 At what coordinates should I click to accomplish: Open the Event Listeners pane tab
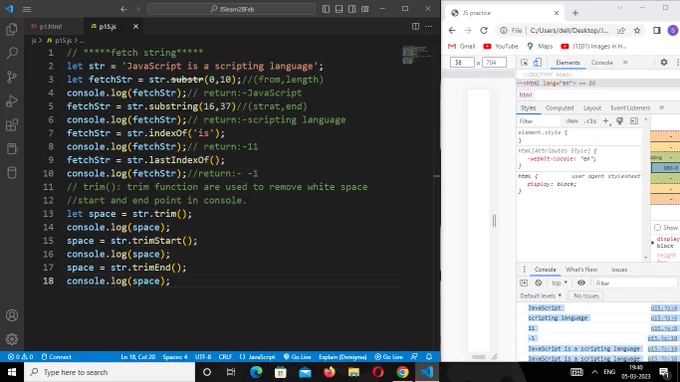coord(630,108)
